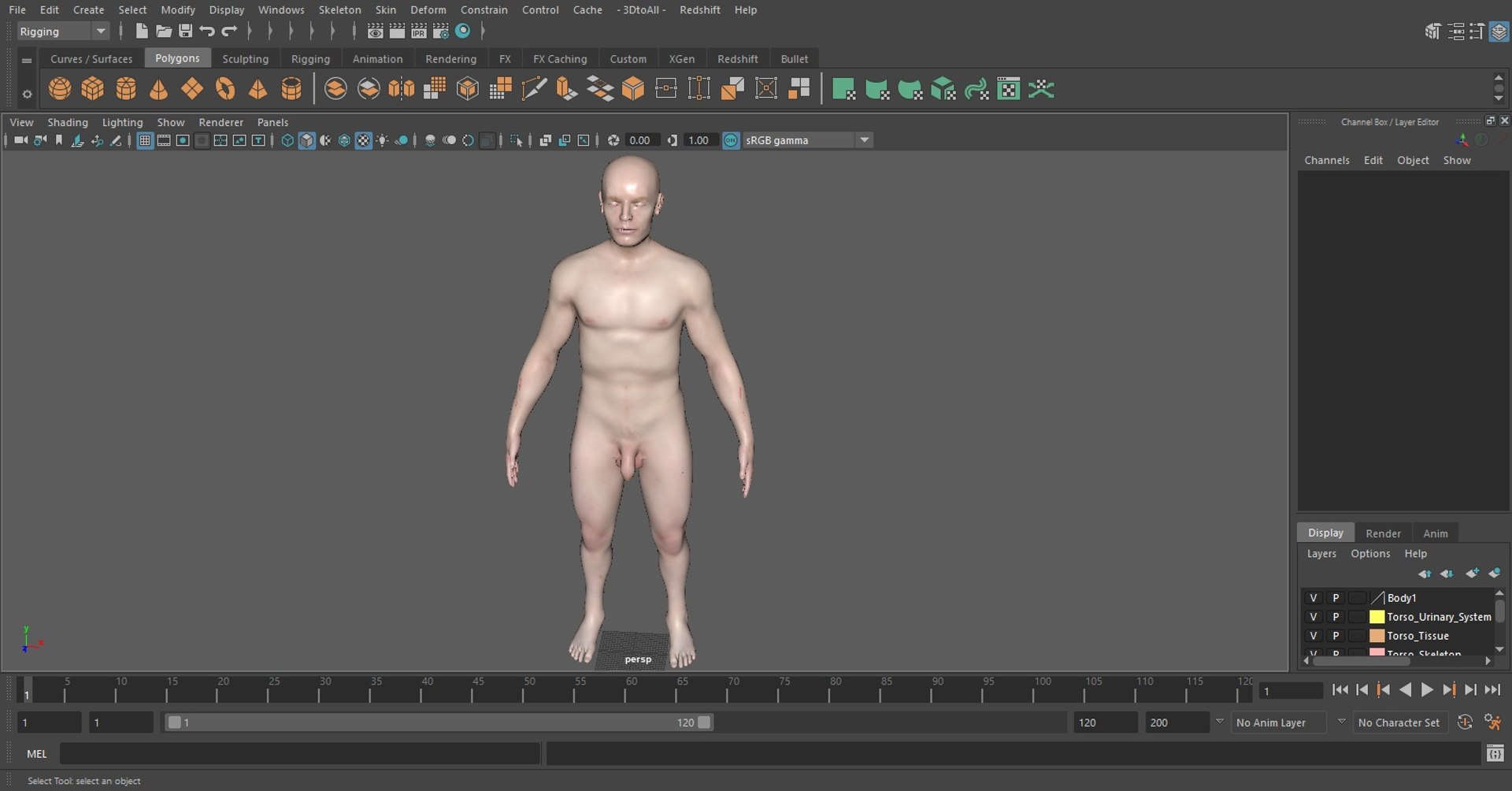Create a polygon cylinder from the shelf
The width and height of the screenshot is (1512, 791).
pyautogui.click(x=126, y=89)
